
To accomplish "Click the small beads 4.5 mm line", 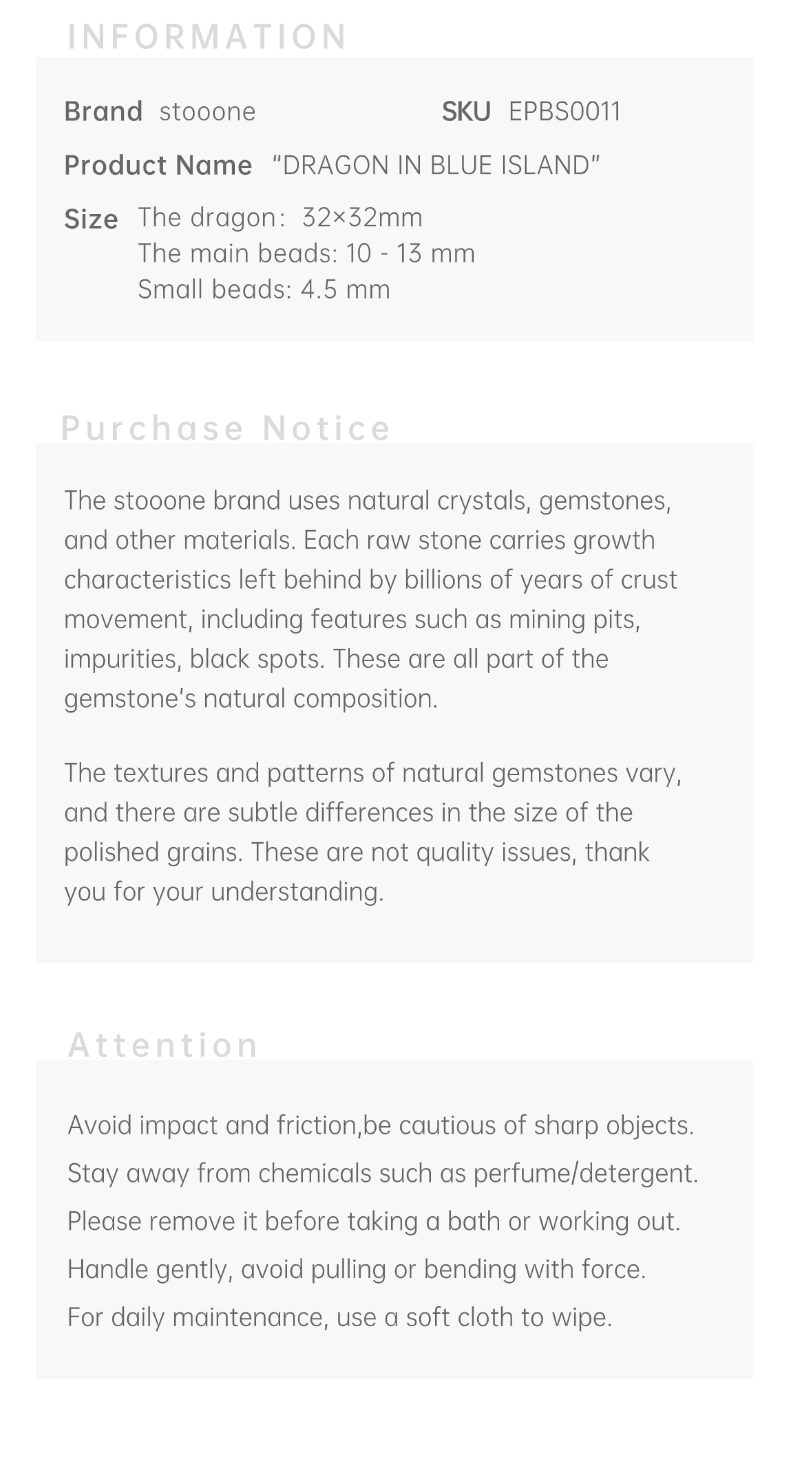I will (x=264, y=289).
